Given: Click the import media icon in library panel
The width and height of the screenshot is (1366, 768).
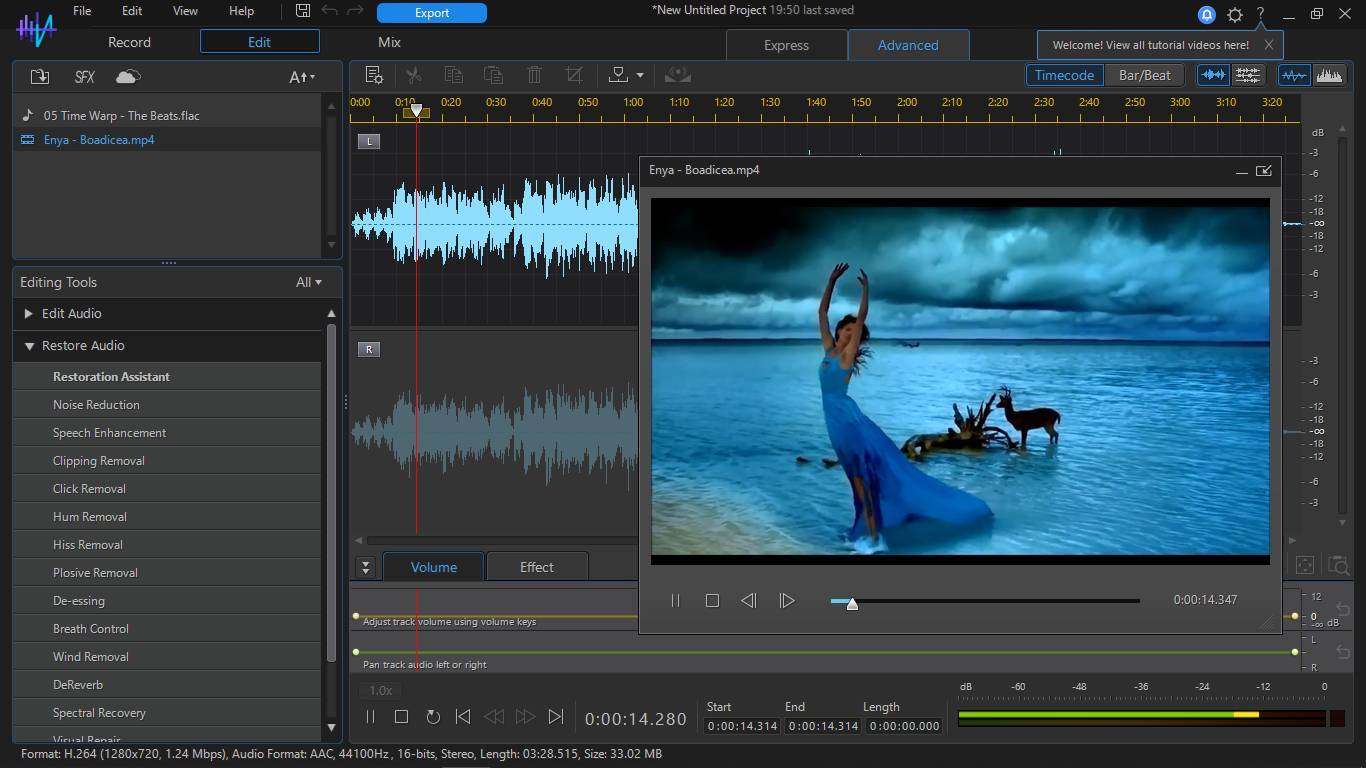Looking at the screenshot, I should coord(40,77).
